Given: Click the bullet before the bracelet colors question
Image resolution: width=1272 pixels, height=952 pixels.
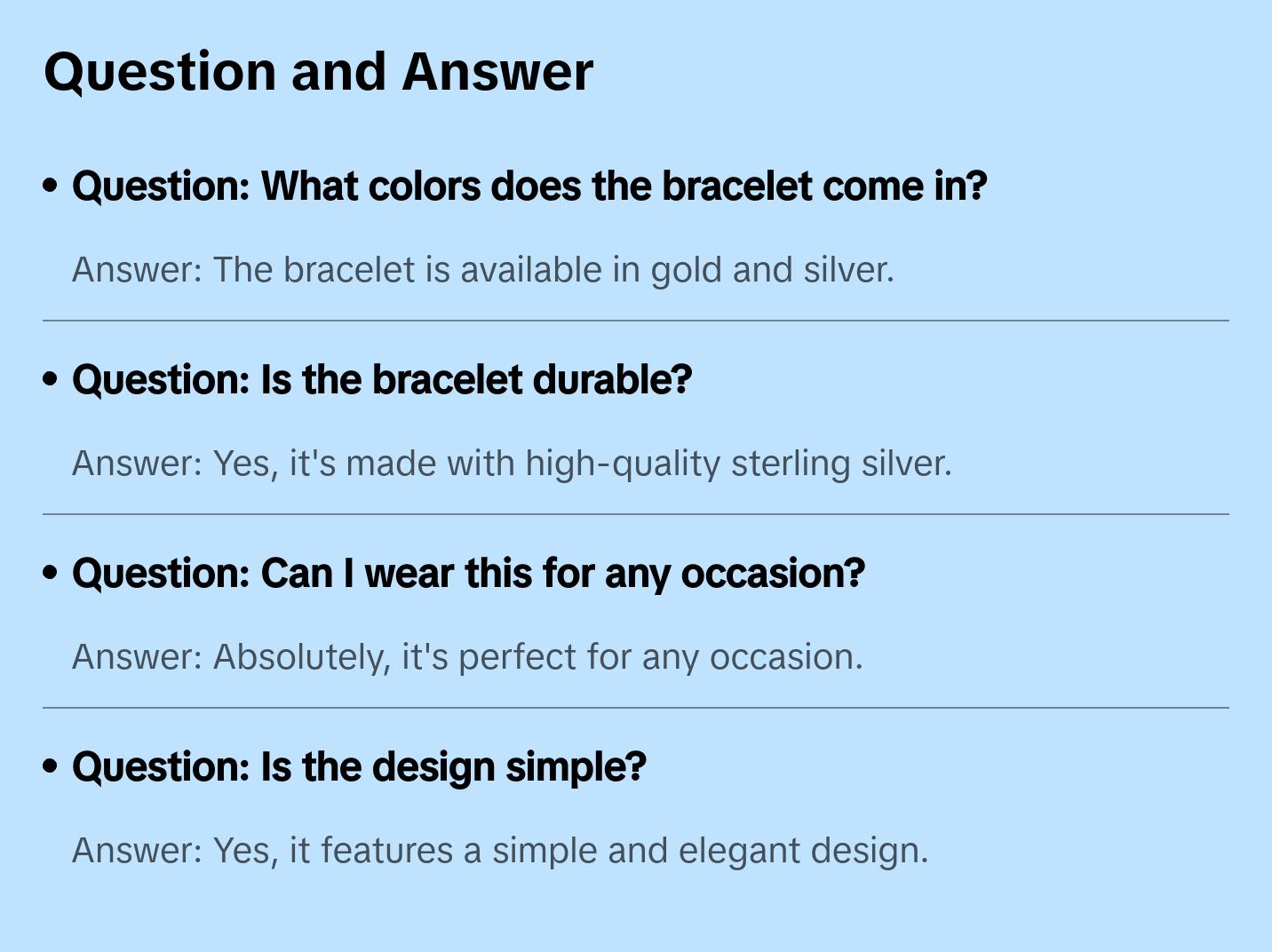Looking at the screenshot, I should pyautogui.click(x=51, y=186).
